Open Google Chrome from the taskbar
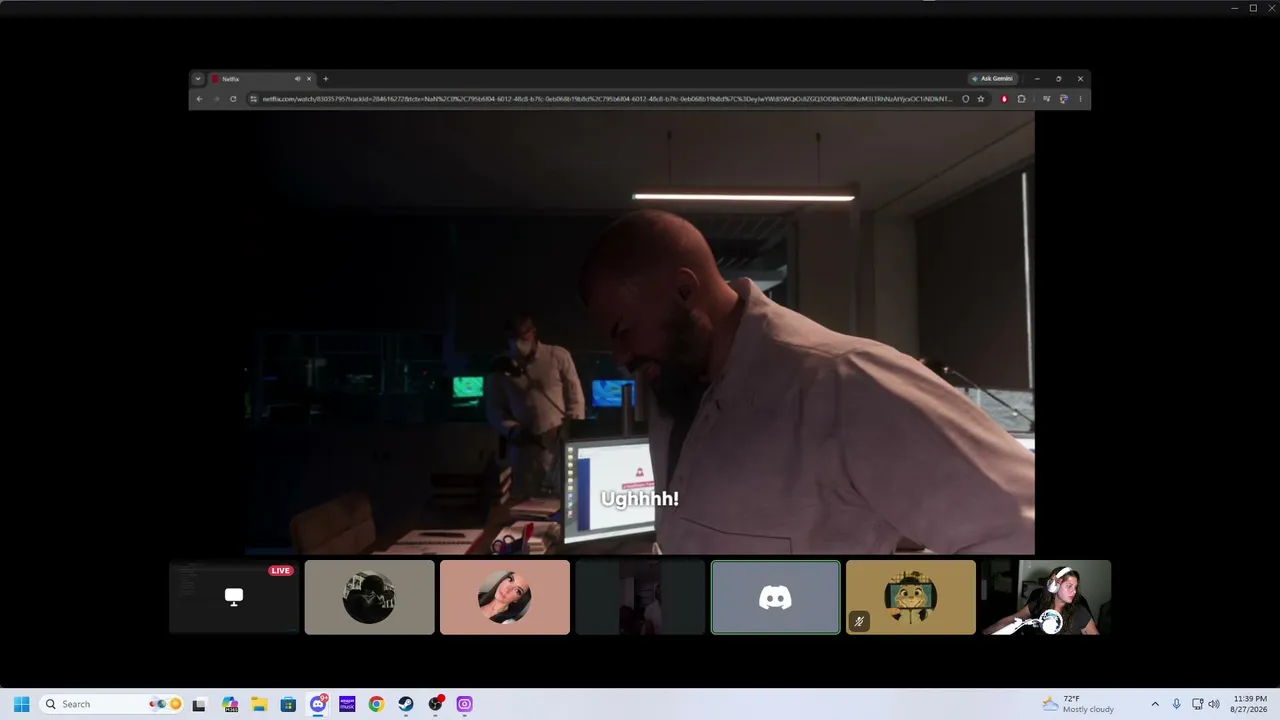This screenshot has width=1280, height=720. [376, 704]
